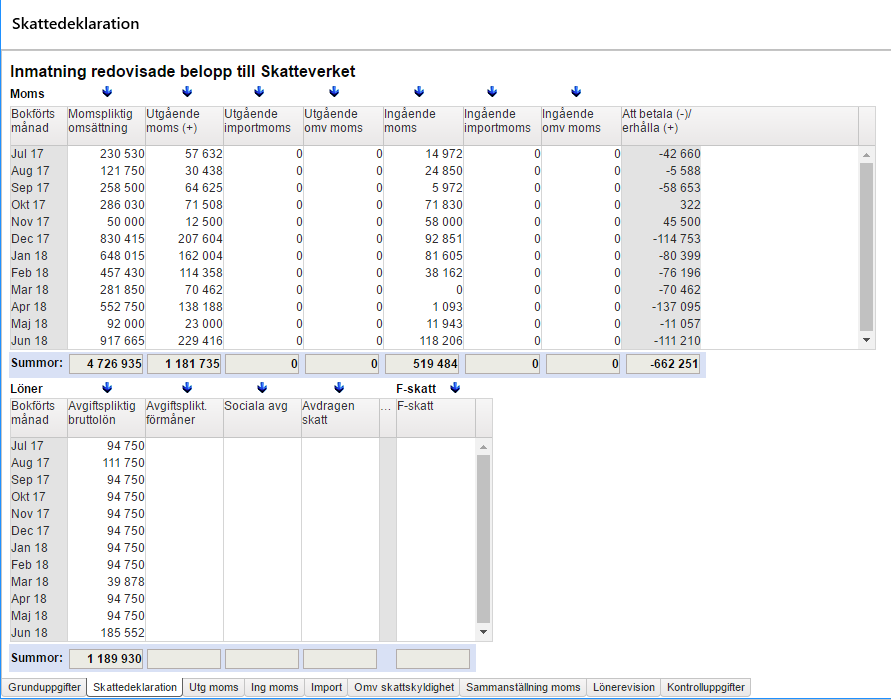Screen dimensions: 891x700
Task: Open the Ing moms tab
Action: 274,687
